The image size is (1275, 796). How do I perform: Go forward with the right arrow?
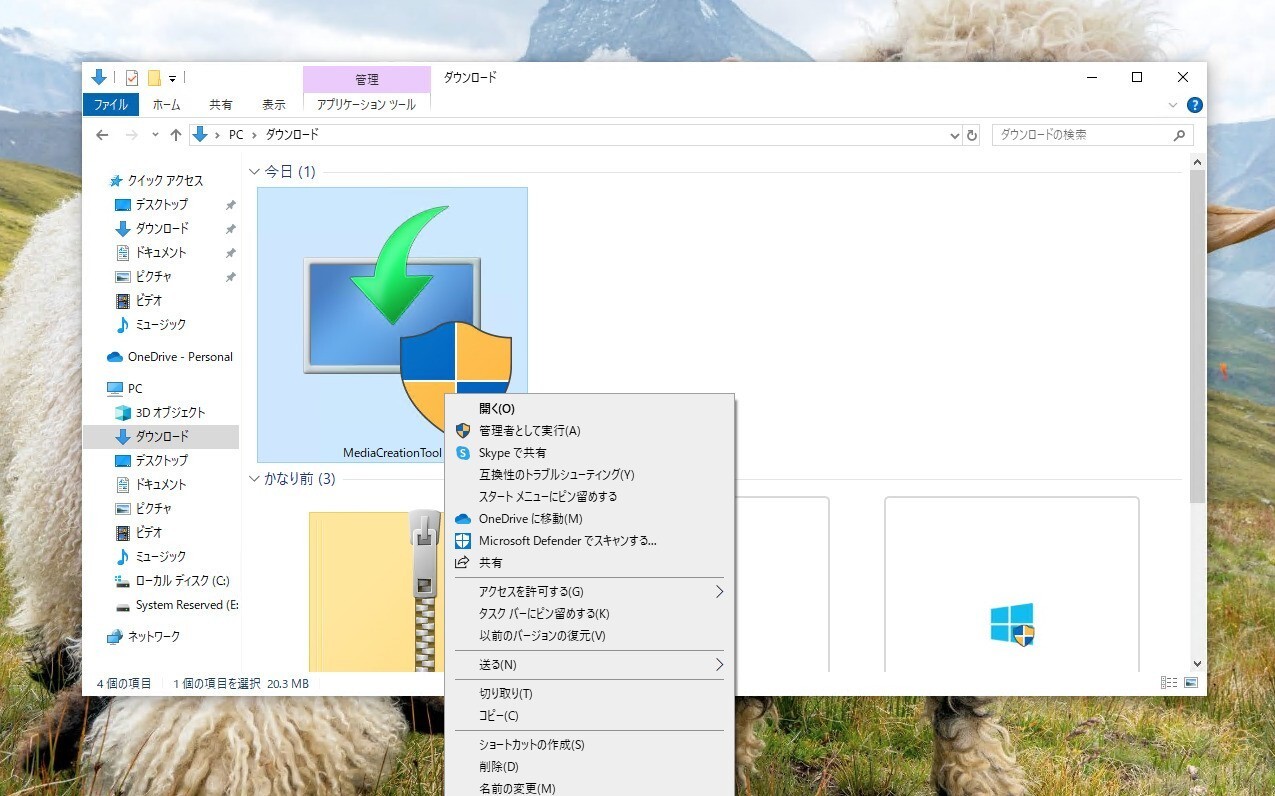point(132,135)
